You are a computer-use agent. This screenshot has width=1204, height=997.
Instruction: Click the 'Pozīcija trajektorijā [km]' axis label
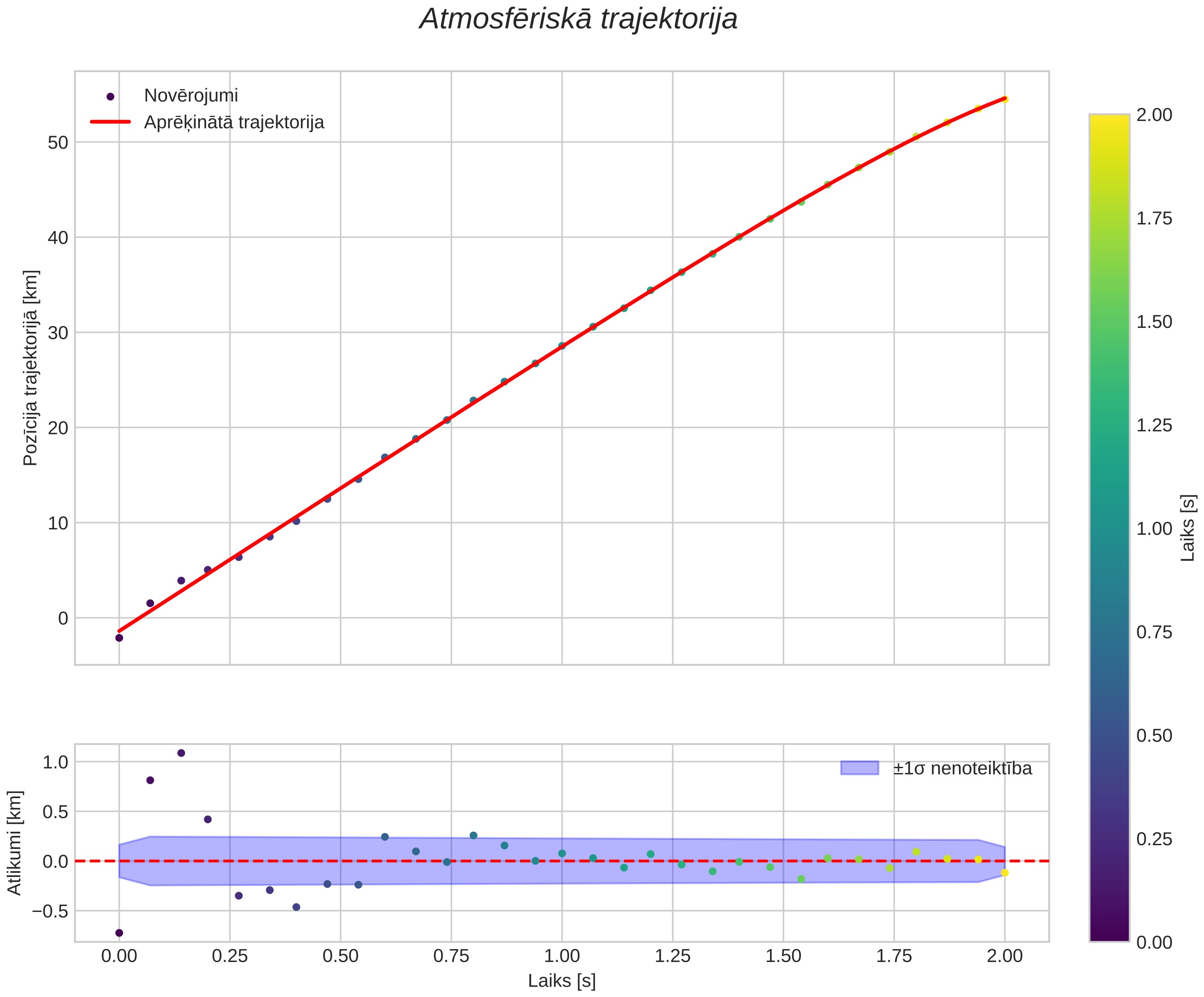tap(30, 368)
